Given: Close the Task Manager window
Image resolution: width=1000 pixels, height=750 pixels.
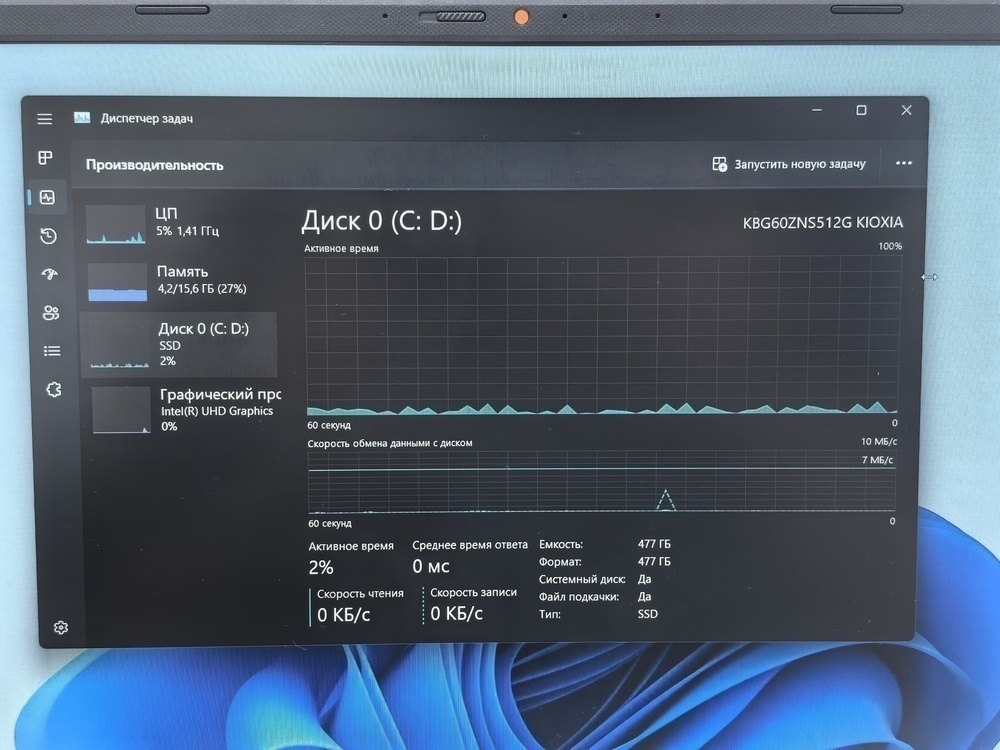Looking at the screenshot, I should 906,110.
